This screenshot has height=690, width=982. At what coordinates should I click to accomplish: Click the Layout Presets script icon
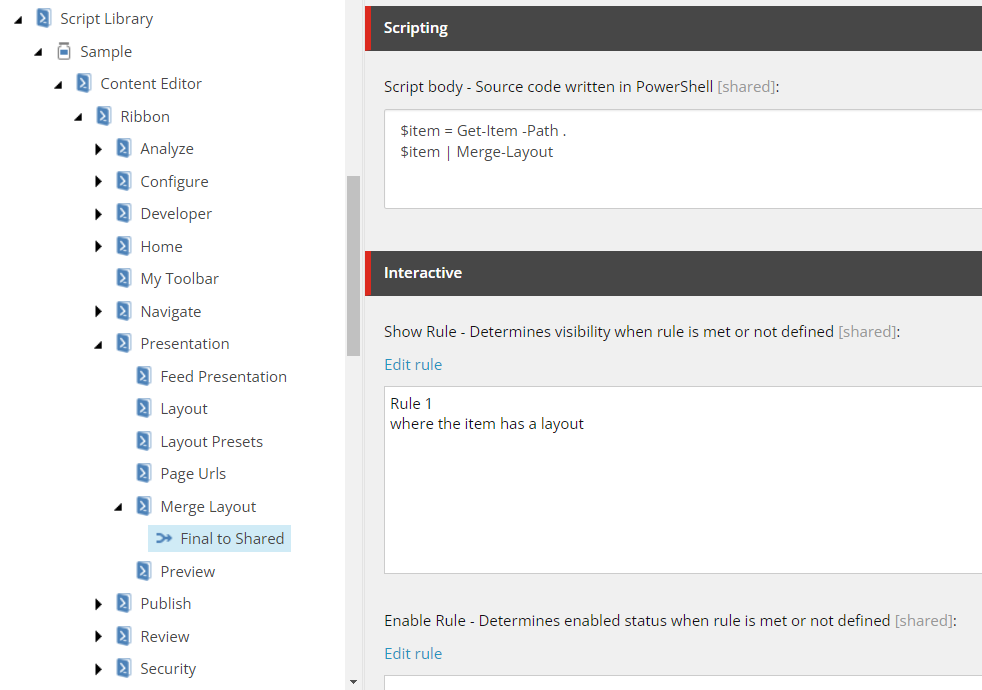[143, 441]
